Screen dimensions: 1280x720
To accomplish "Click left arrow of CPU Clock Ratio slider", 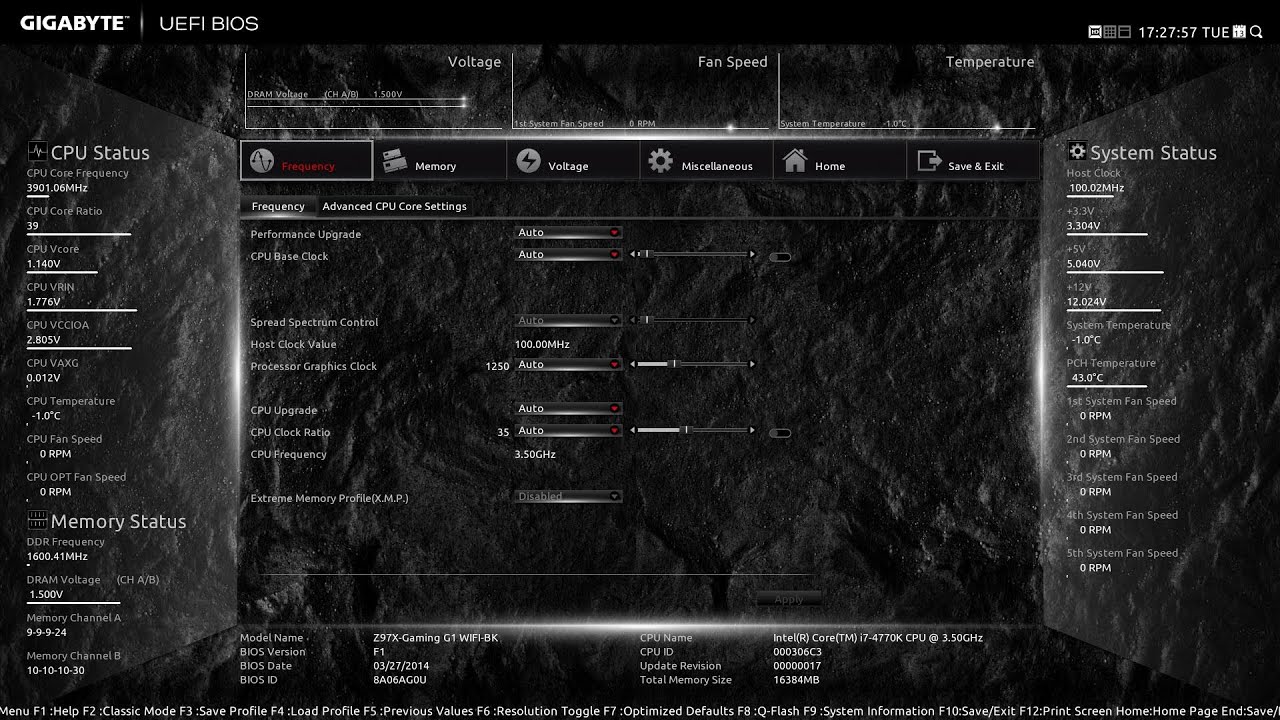I will pos(632,430).
